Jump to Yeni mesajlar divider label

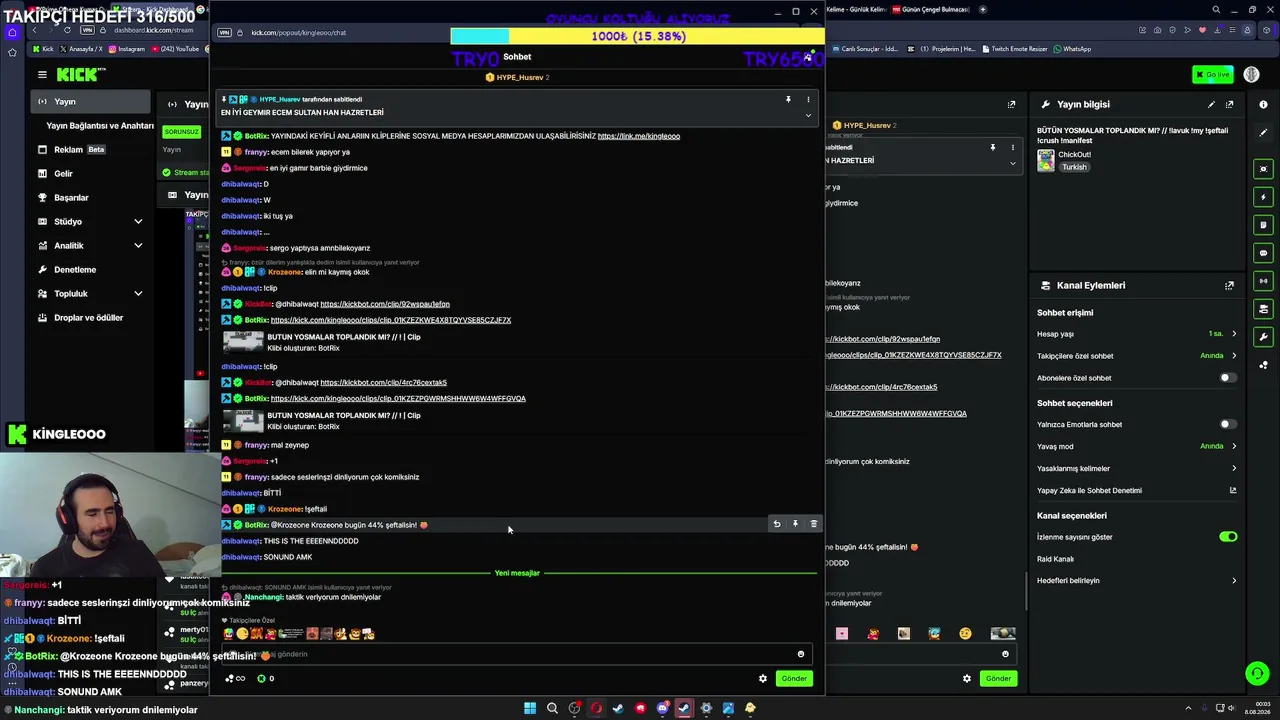[x=517, y=573]
